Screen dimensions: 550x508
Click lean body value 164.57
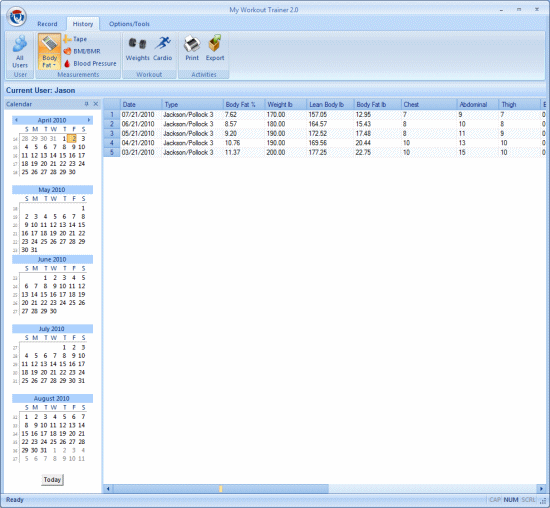click(330, 124)
